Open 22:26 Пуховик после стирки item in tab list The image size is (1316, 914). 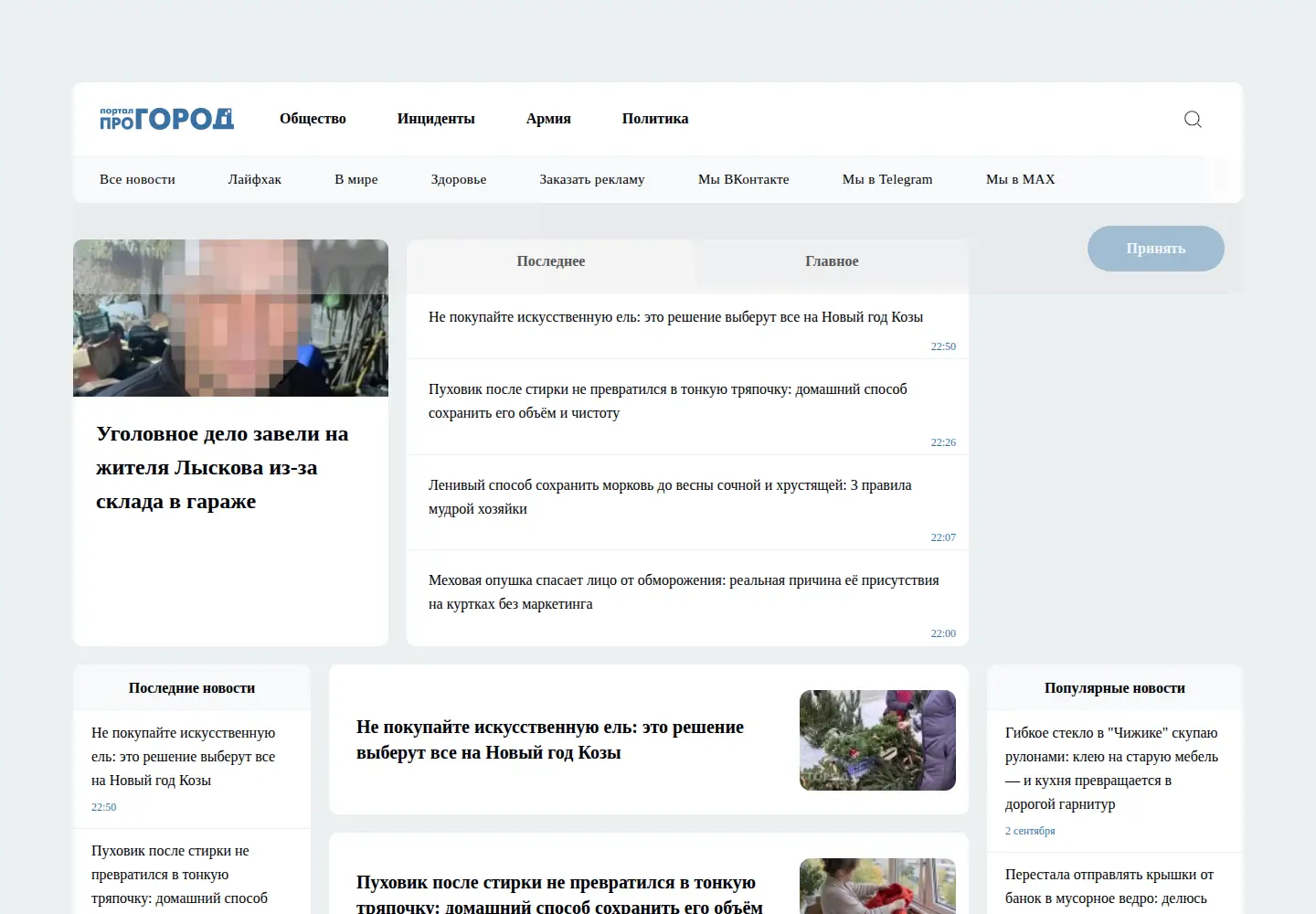point(668,401)
